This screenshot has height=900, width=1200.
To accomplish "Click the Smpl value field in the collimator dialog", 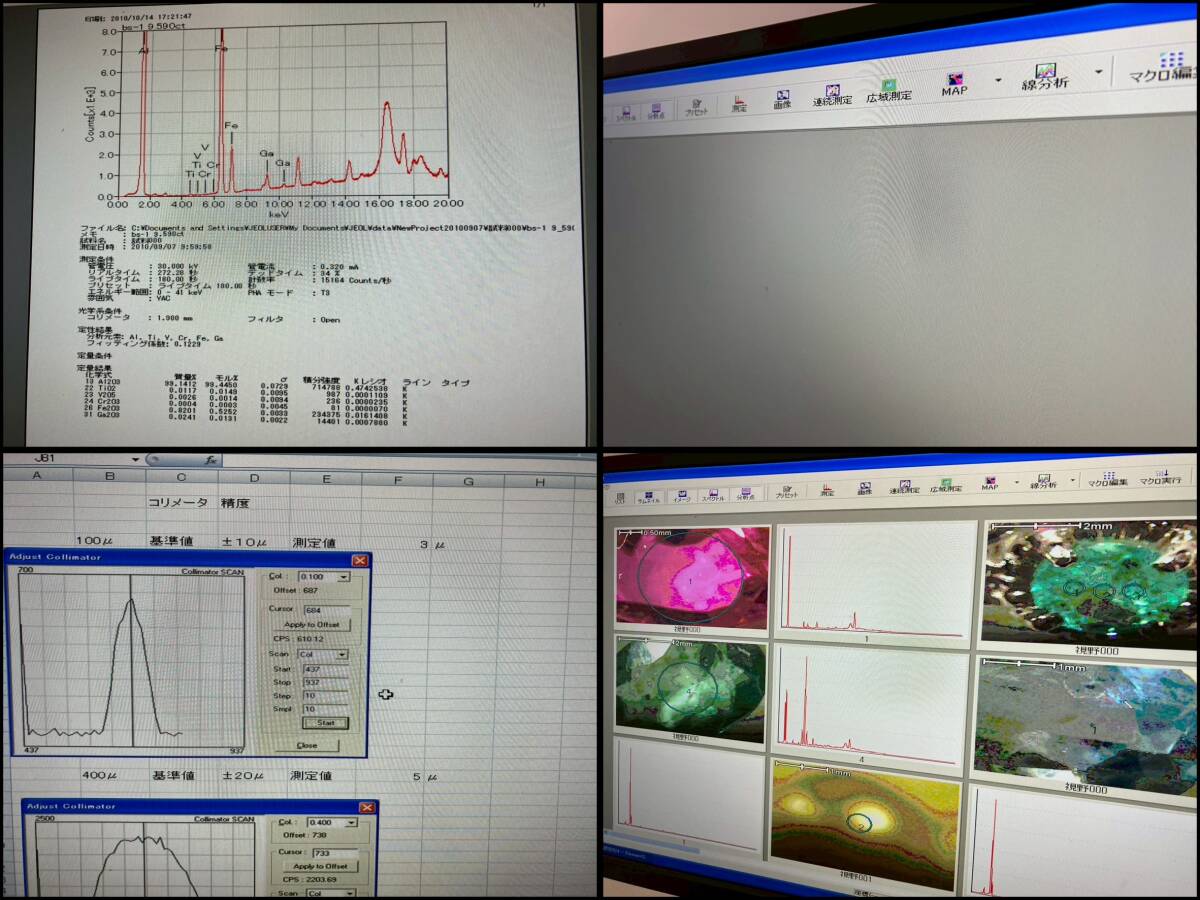I will coord(325,709).
